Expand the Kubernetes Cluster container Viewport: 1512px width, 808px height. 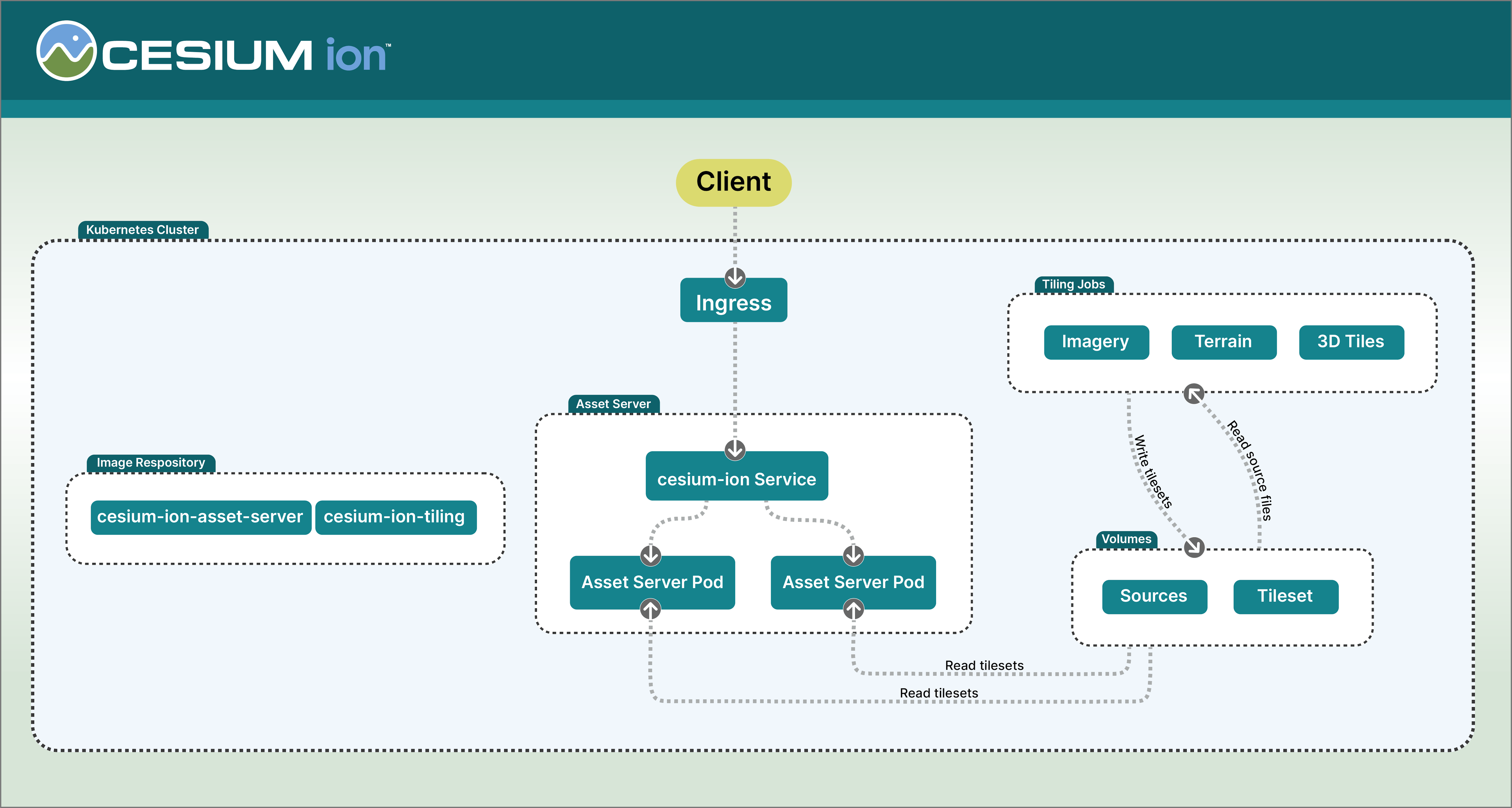[x=143, y=229]
